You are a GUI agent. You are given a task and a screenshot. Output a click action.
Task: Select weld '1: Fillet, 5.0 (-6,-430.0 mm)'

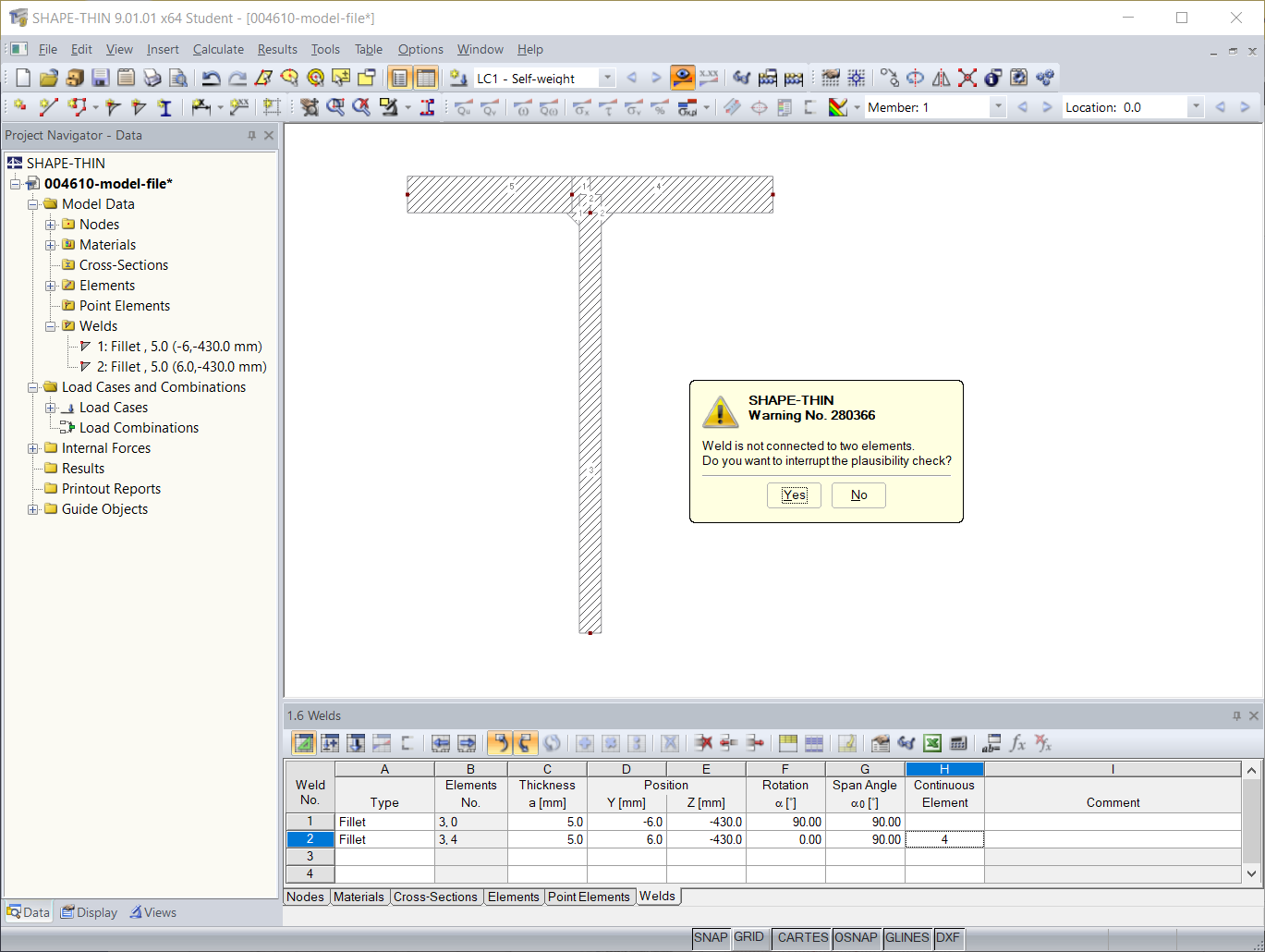pos(179,347)
